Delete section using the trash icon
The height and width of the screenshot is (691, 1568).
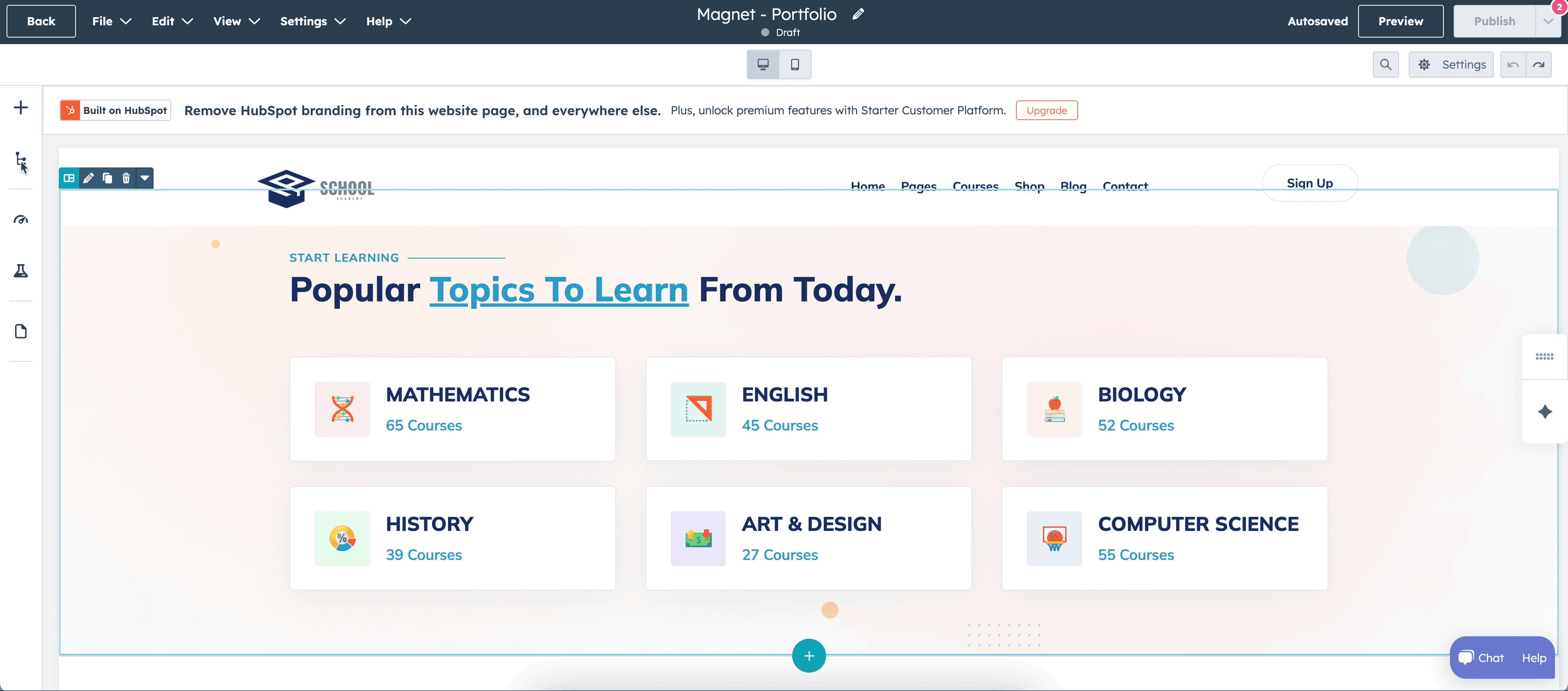coord(126,178)
